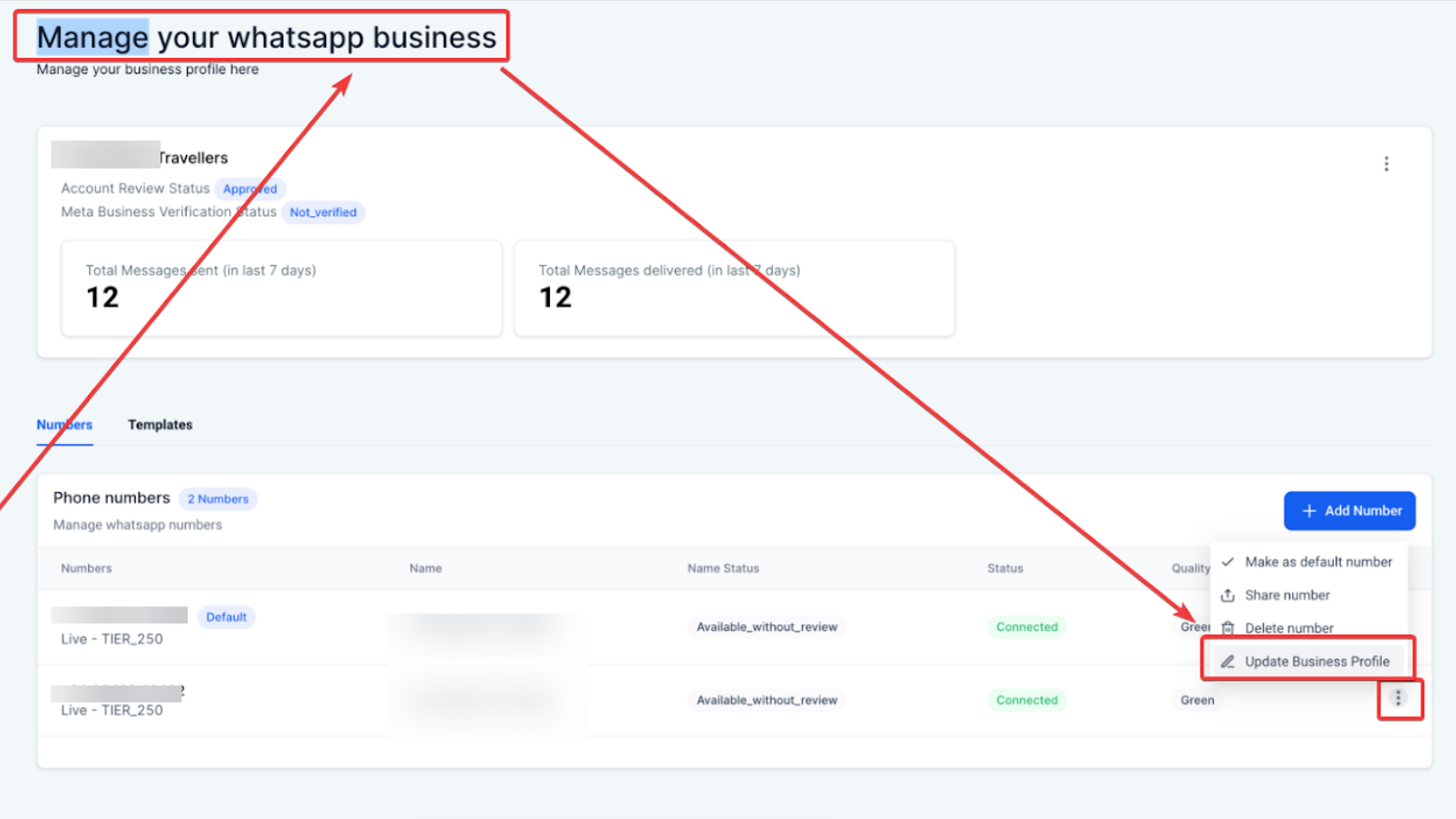This screenshot has height=819, width=1456.
Task: Click the pencil icon beside Update Business Profile
Action: tap(1228, 661)
